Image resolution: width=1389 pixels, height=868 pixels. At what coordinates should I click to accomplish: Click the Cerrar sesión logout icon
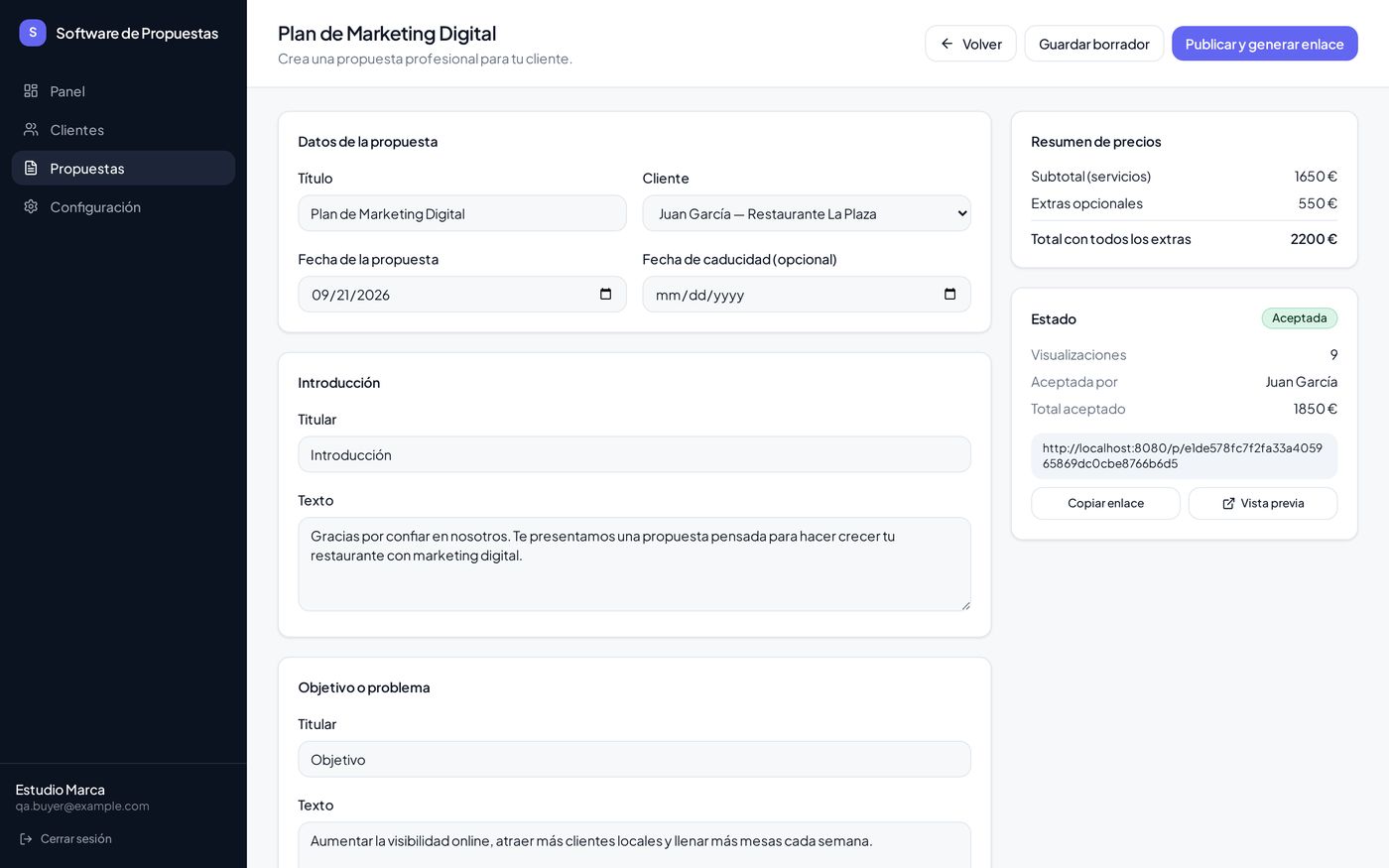(x=27, y=839)
